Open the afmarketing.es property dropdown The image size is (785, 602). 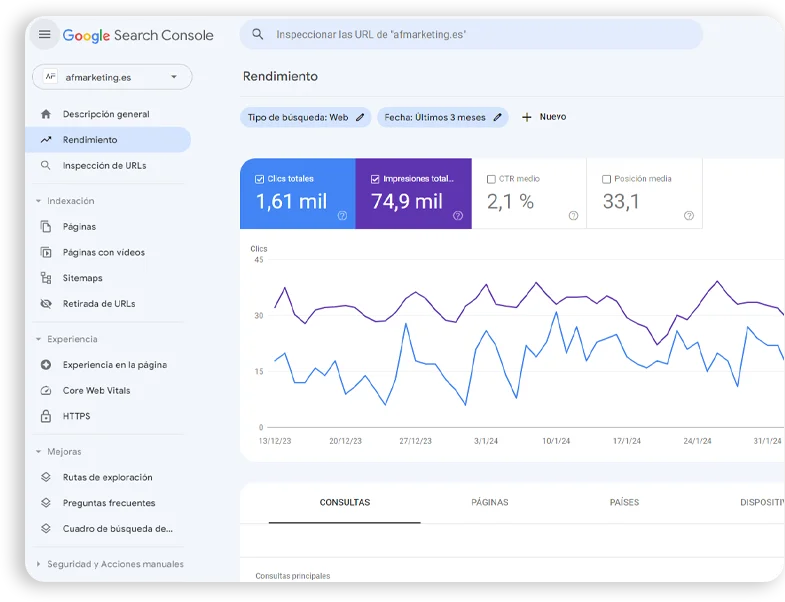click(112, 77)
